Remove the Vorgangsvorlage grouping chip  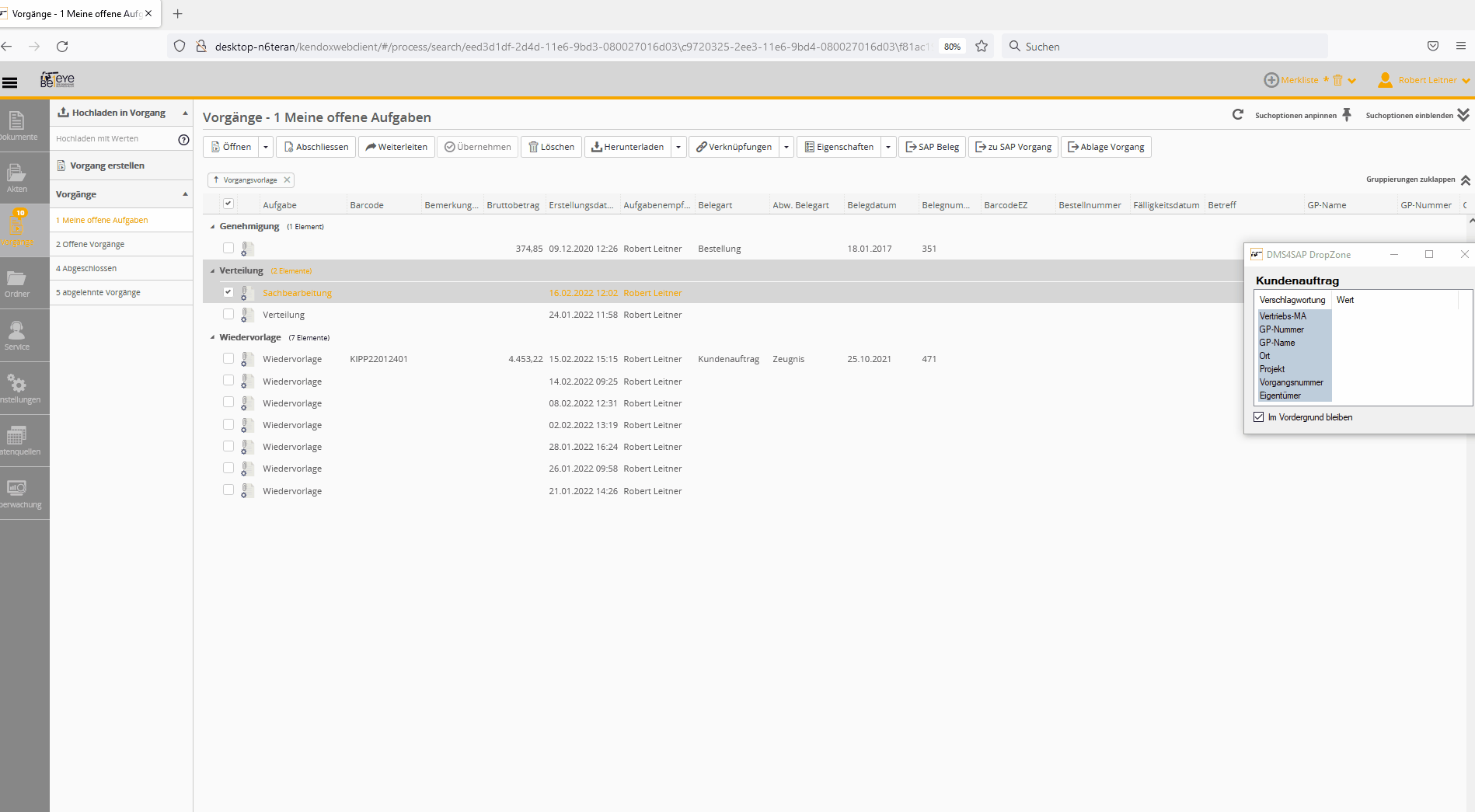pos(287,180)
